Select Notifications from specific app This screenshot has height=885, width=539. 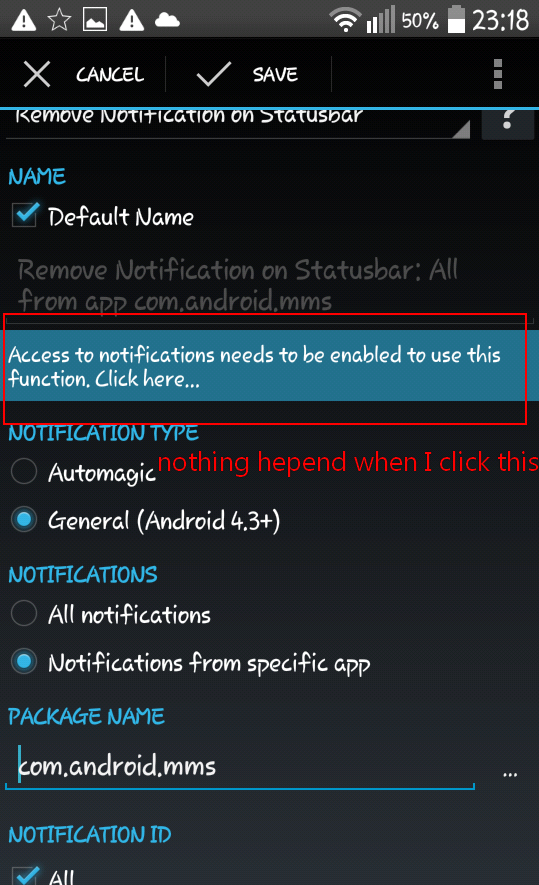24,662
